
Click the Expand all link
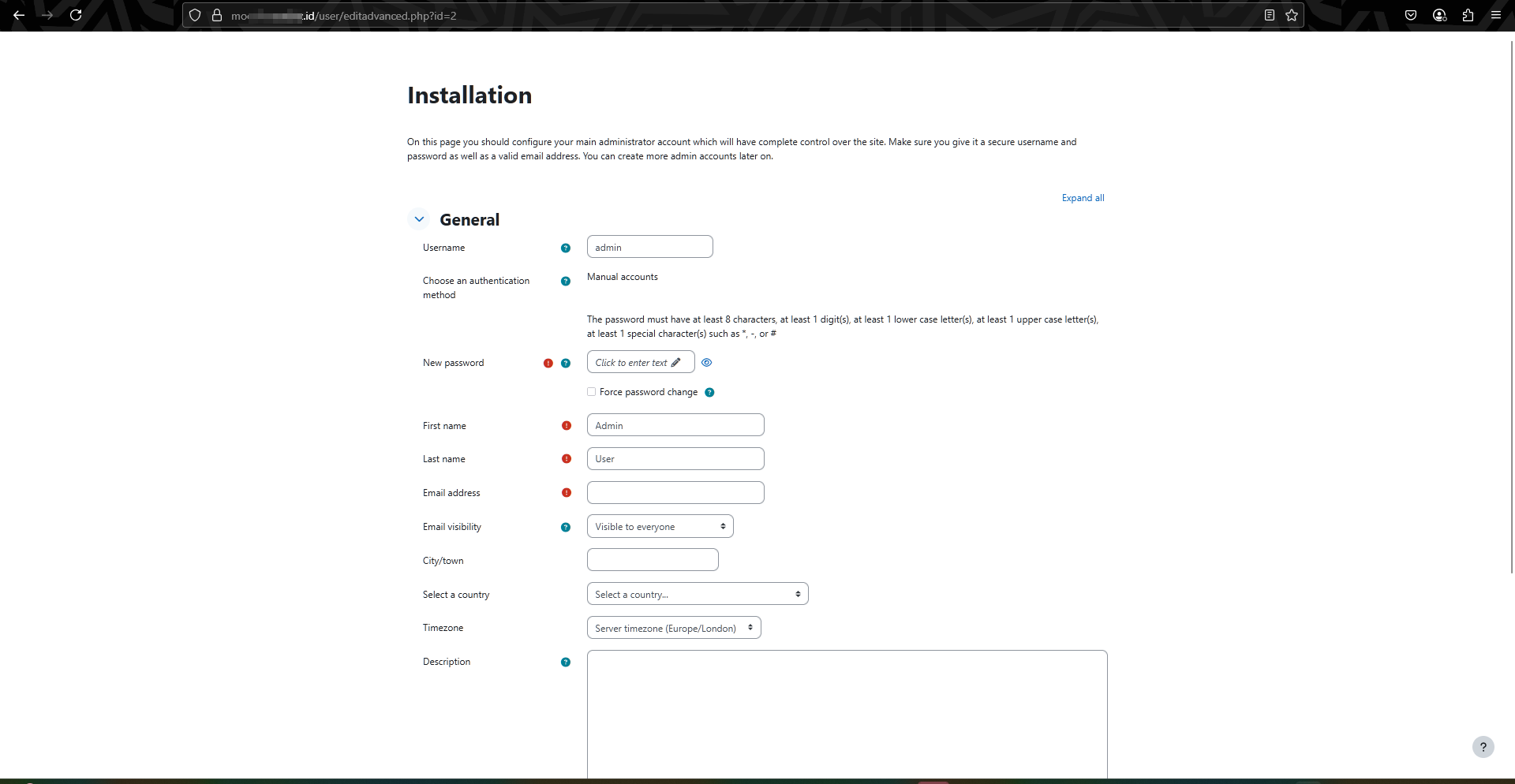point(1082,198)
